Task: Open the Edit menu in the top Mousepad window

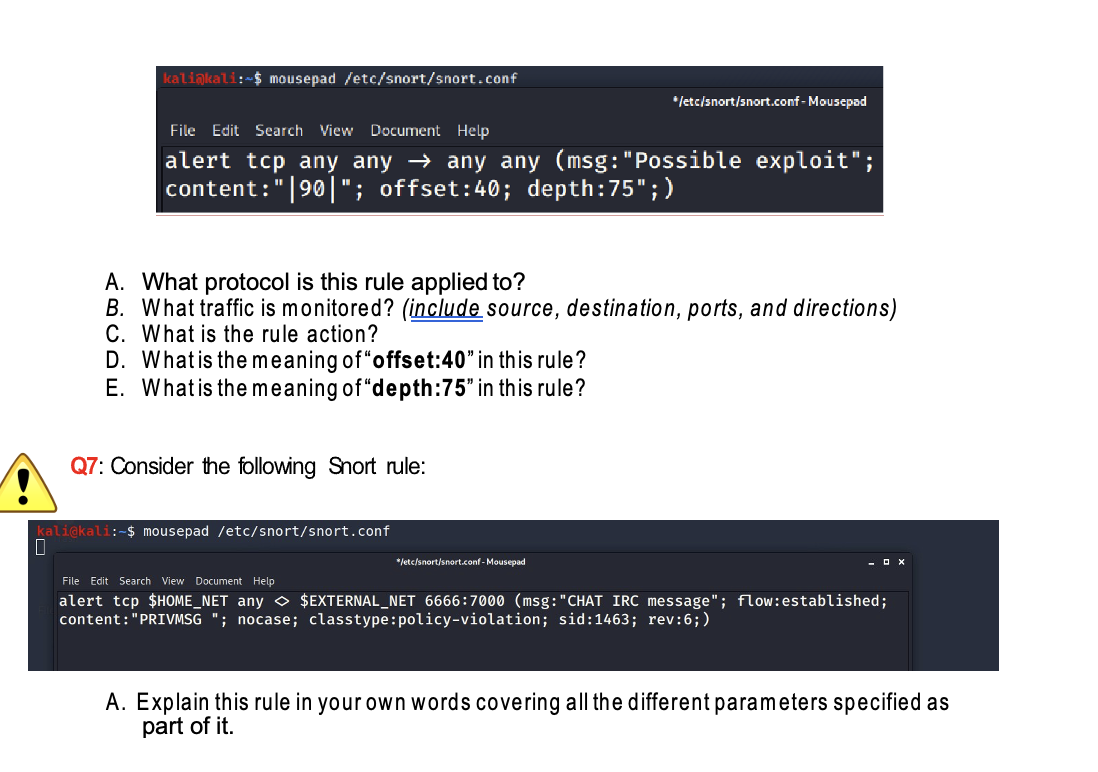Action: (x=225, y=130)
